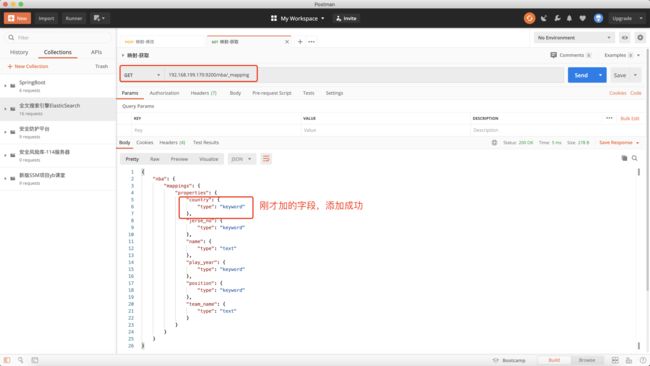Click the Invite button
Image resolution: width=650 pixels, height=366 pixels.
(x=346, y=18)
